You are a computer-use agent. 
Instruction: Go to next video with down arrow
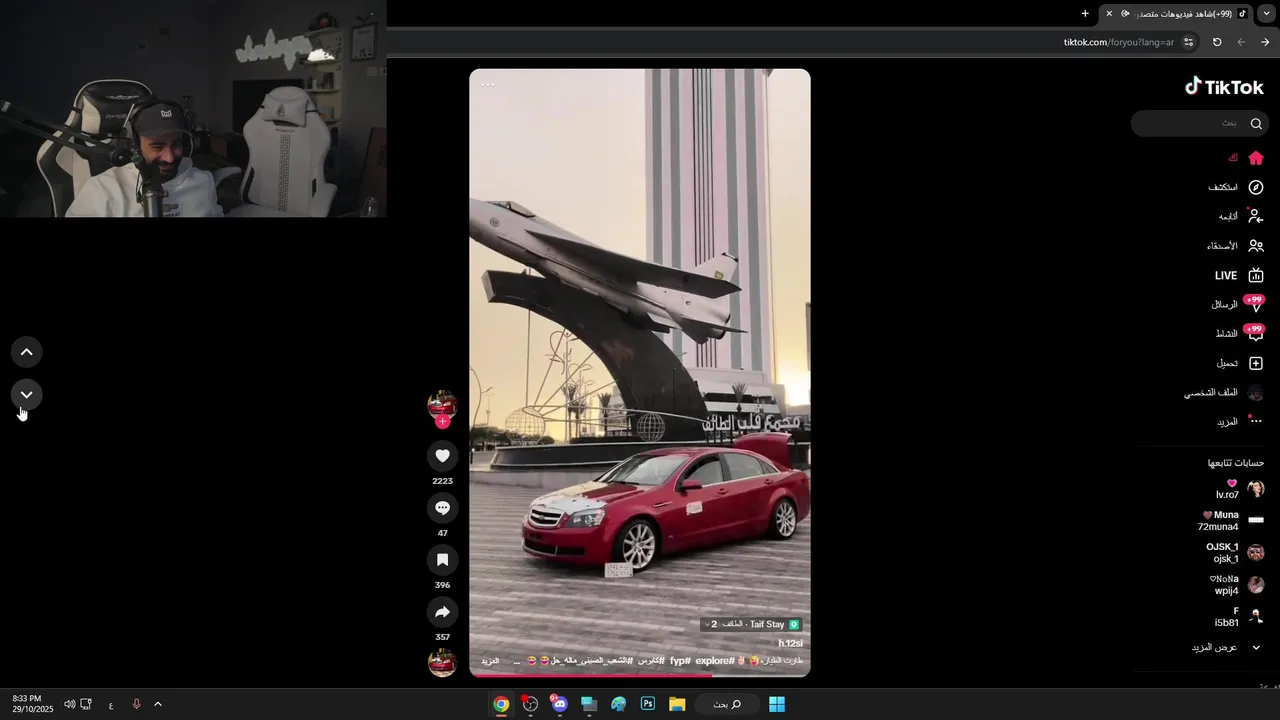27,395
